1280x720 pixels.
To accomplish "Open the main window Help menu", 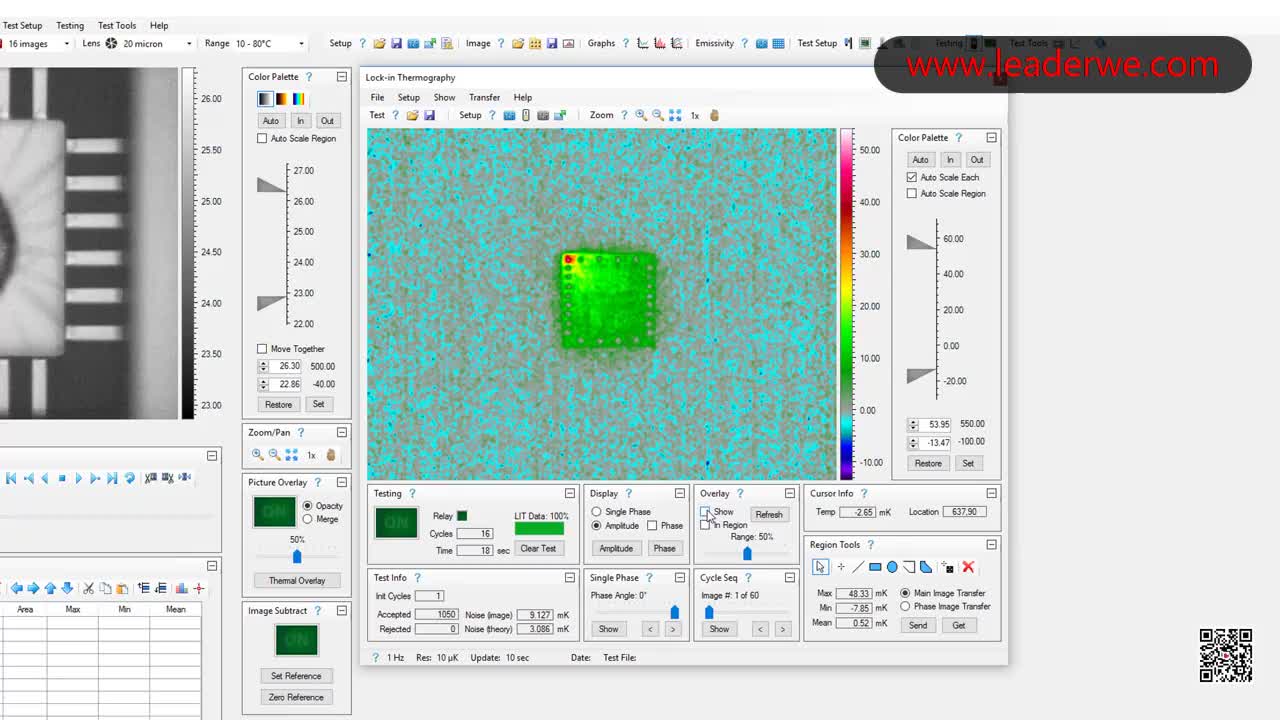I will tap(159, 25).
